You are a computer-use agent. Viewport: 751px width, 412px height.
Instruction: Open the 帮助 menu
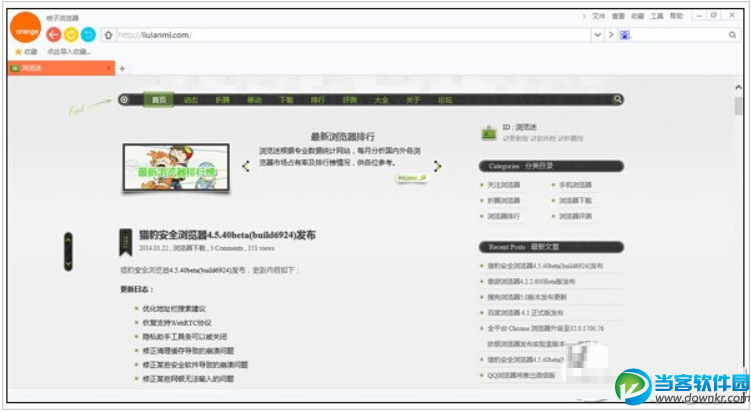(676, 16)
